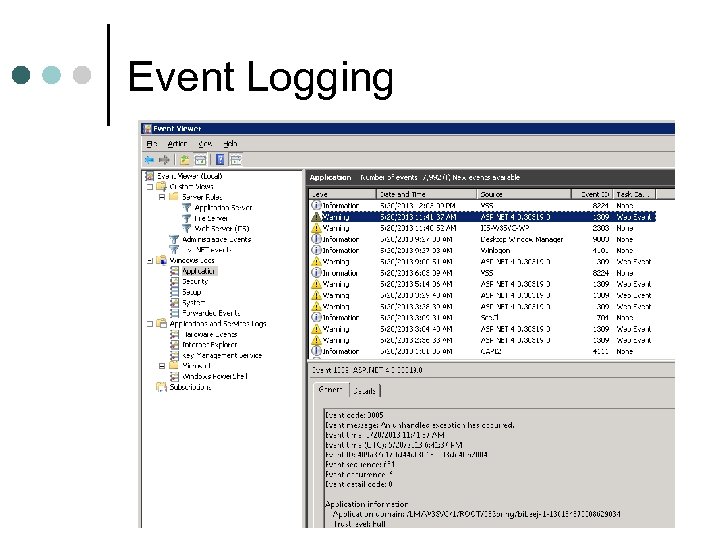Click the Security log icon

pos(174,281)
